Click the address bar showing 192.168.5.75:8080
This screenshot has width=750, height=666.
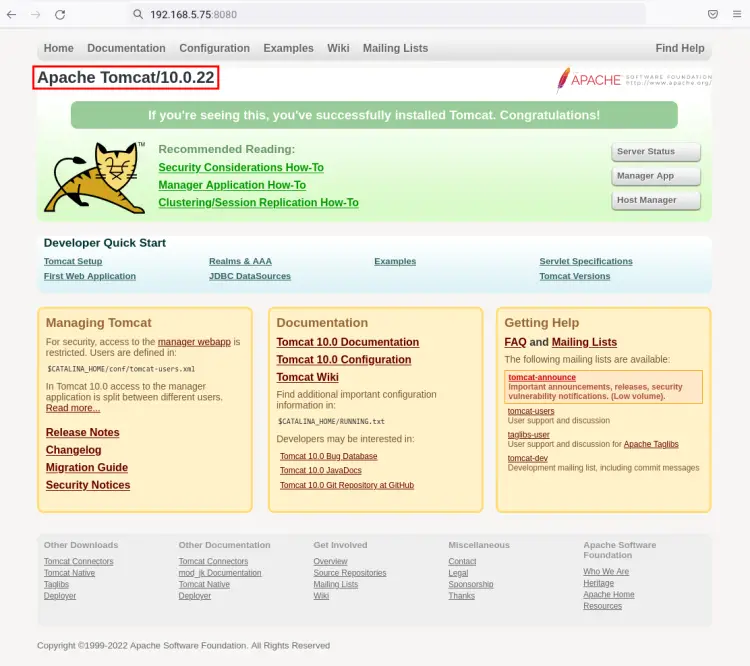point(387,14)
